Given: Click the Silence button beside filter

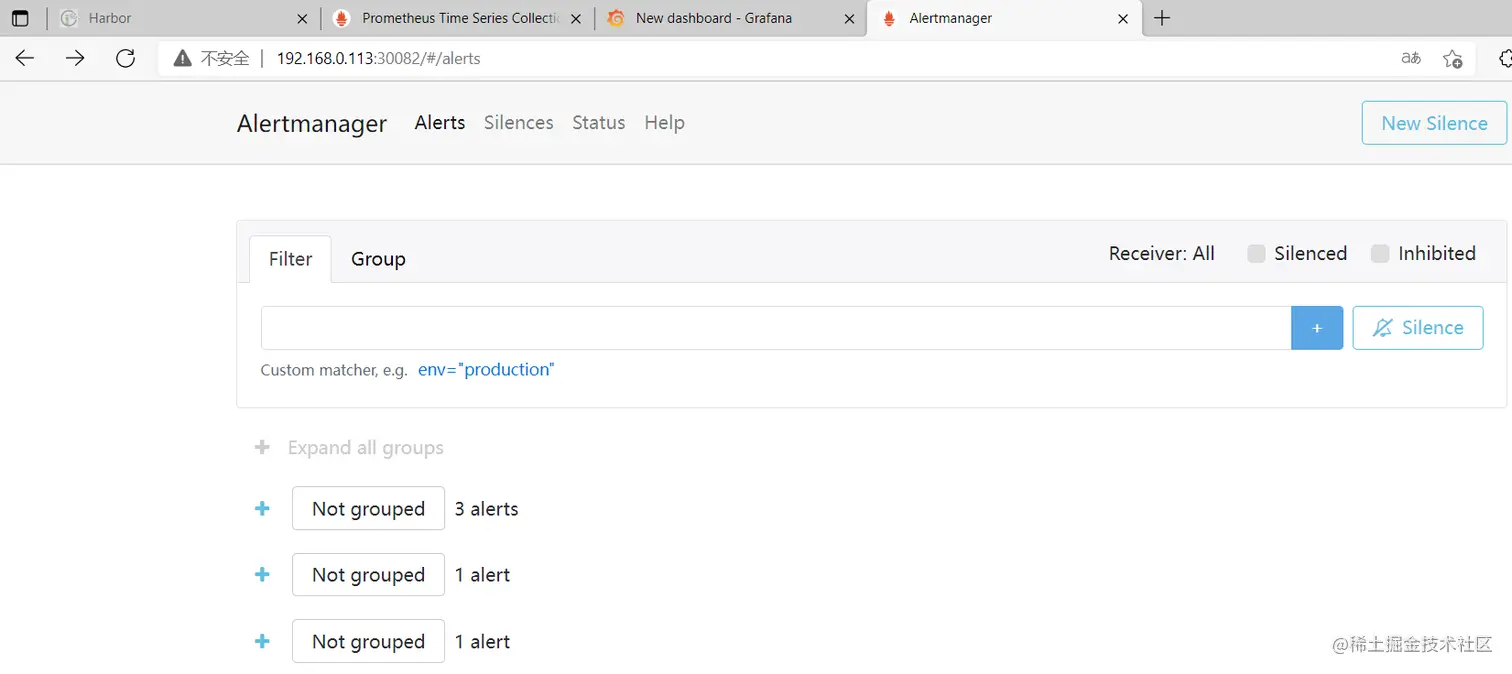Looking at the screenshot, I should pyautogui.click(x=1418, y=328).
